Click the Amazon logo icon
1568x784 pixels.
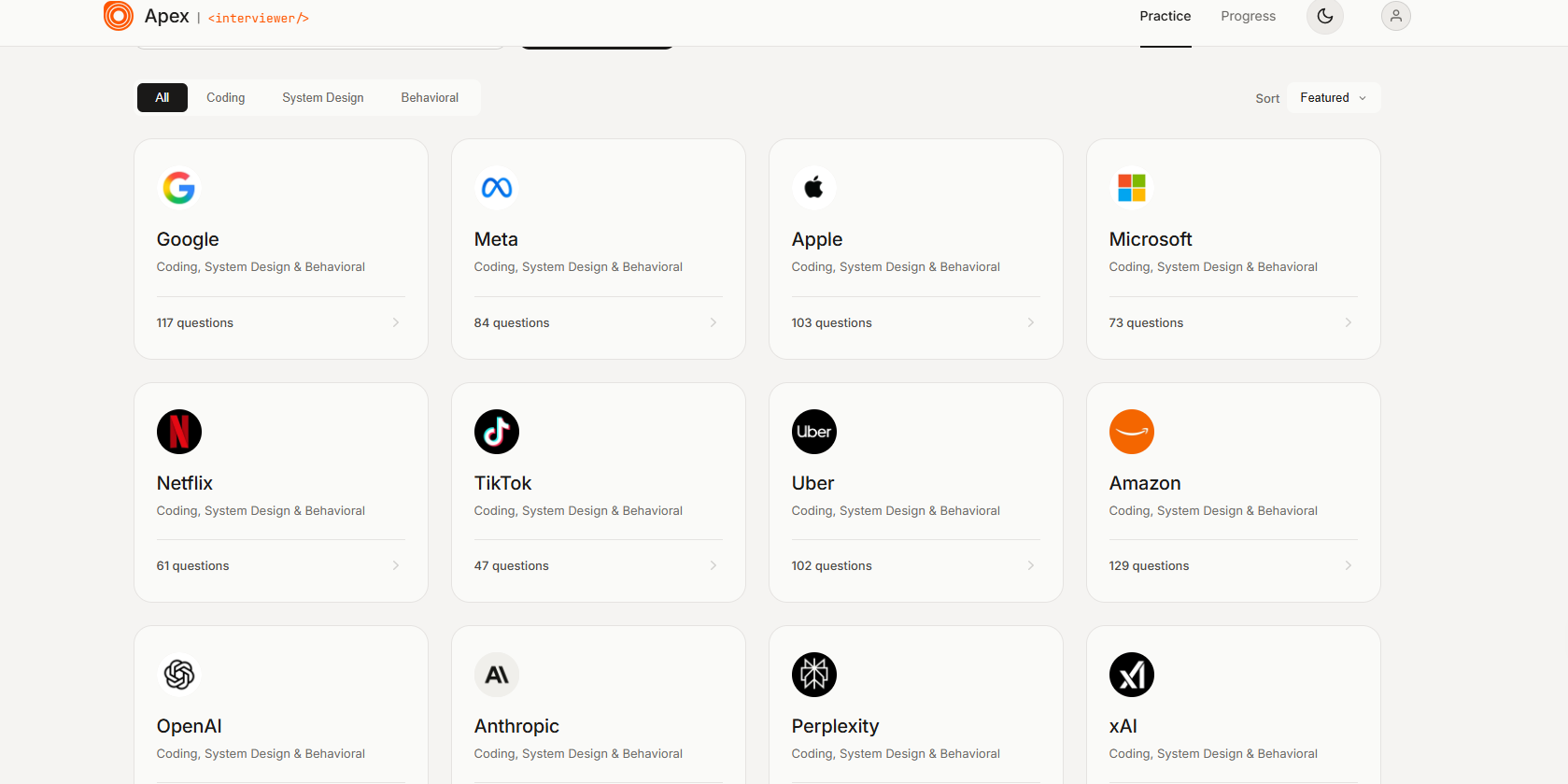coord(1132,432)
